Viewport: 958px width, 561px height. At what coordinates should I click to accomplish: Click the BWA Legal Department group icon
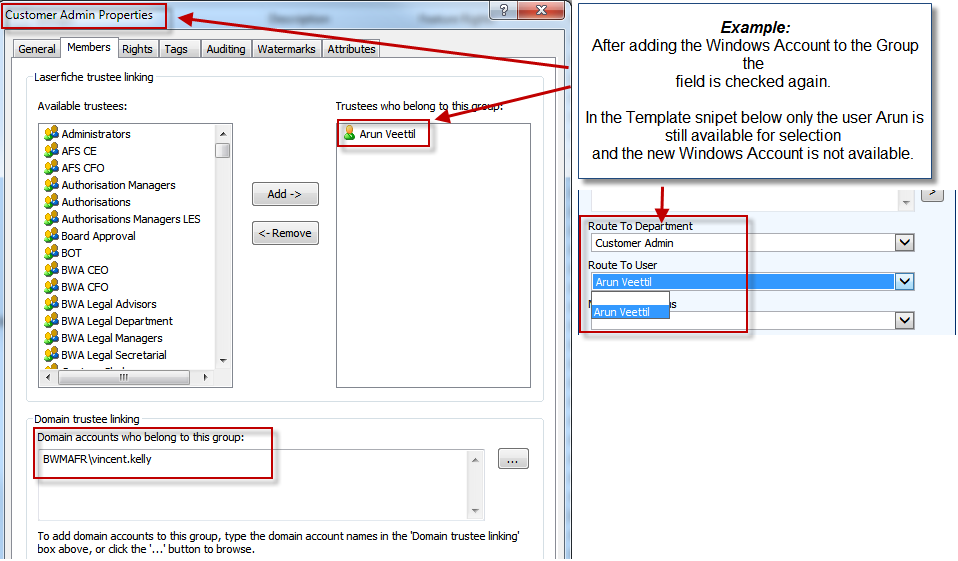[51, 321]
